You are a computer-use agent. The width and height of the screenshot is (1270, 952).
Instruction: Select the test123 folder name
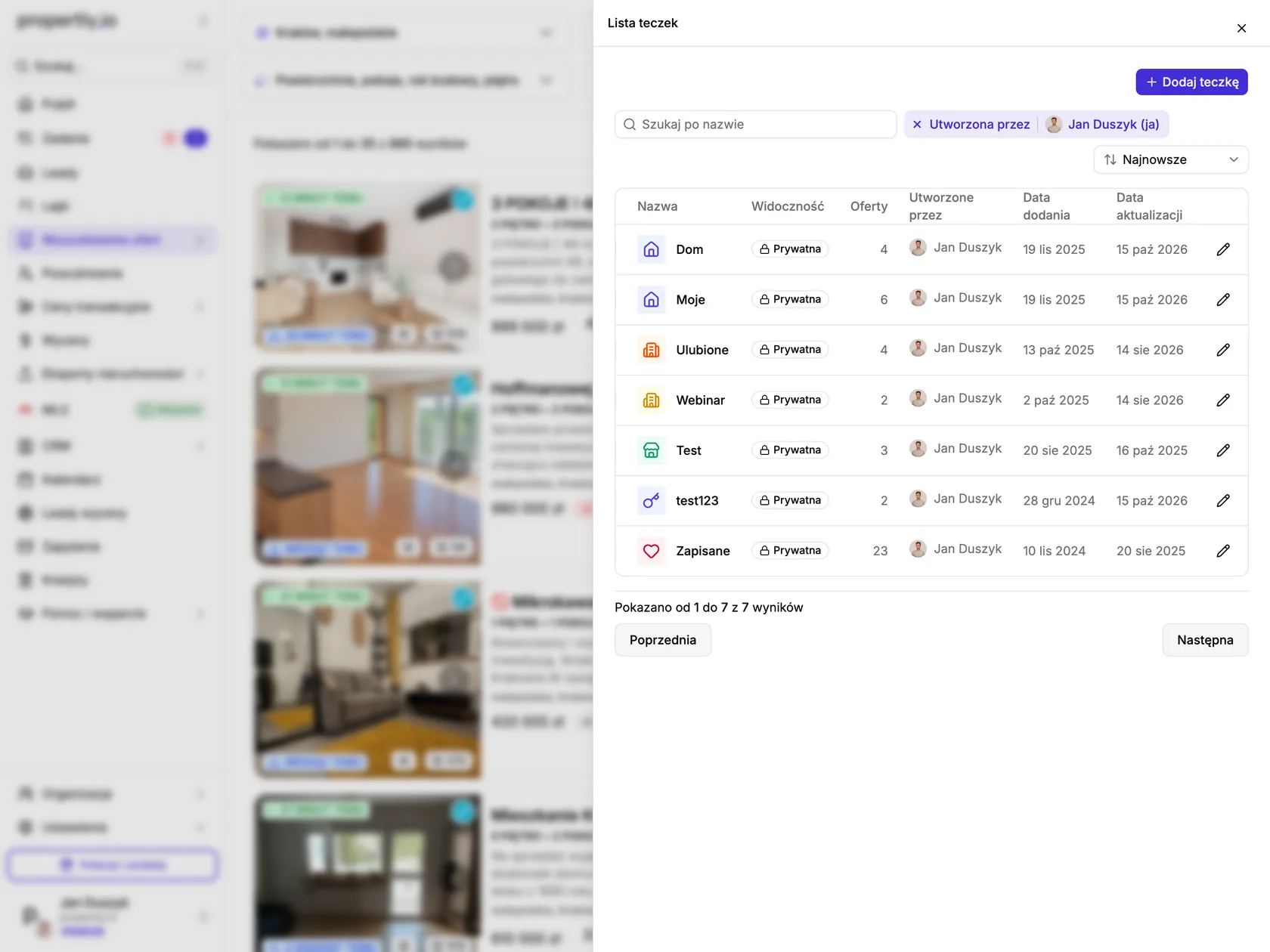697,500
